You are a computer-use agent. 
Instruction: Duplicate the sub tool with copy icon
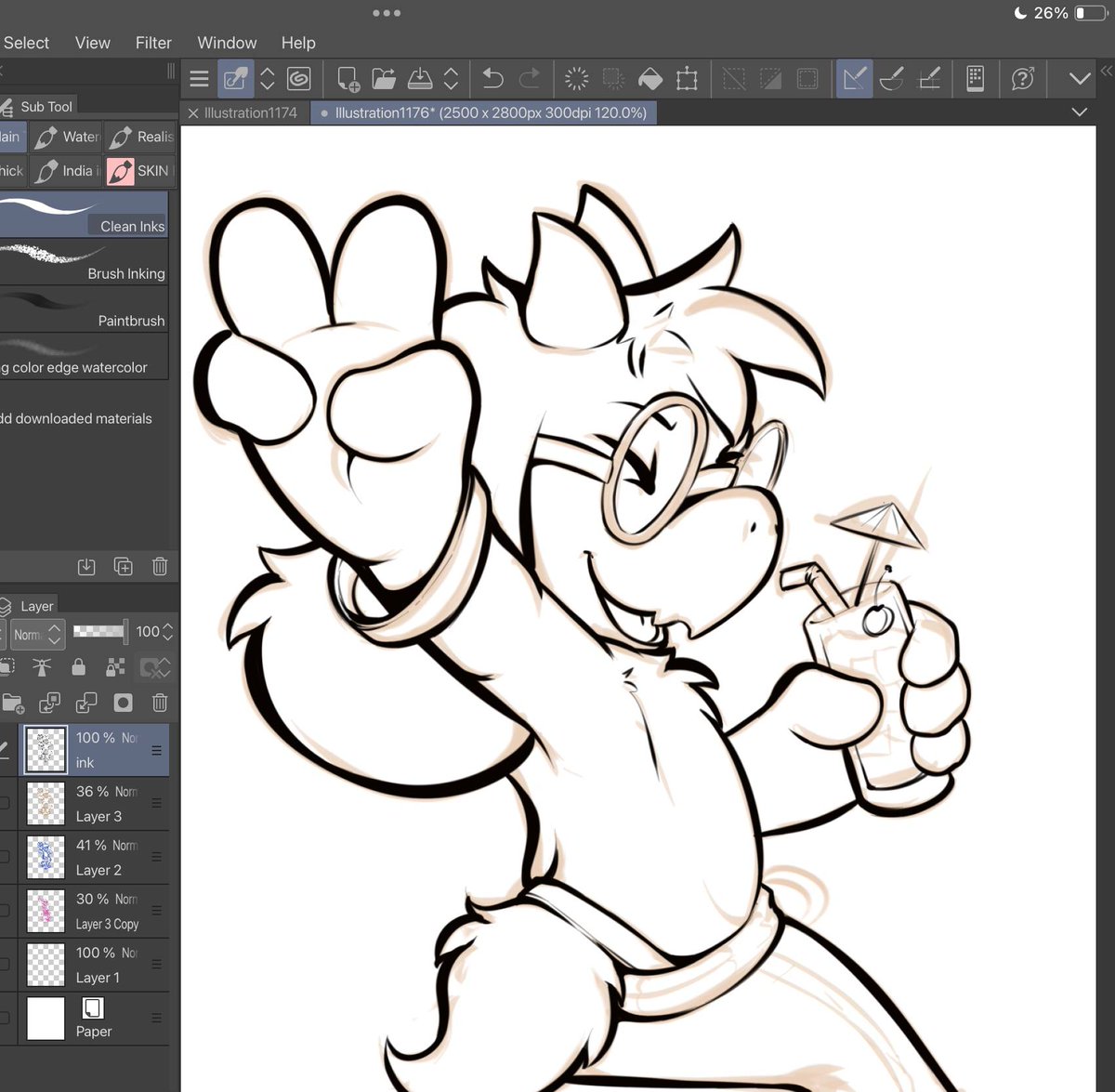[123, 566]
